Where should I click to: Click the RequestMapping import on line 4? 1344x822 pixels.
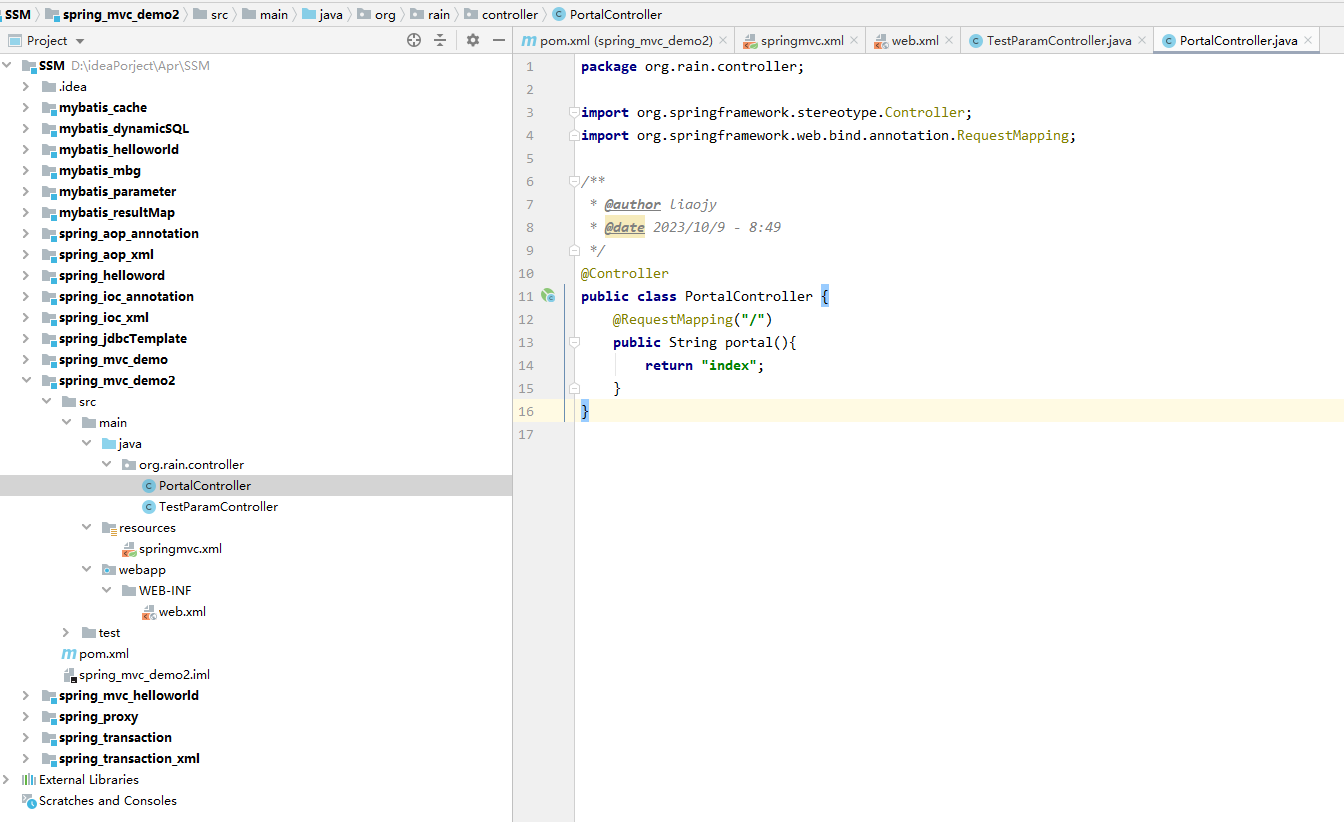[x=1013, y=135]
